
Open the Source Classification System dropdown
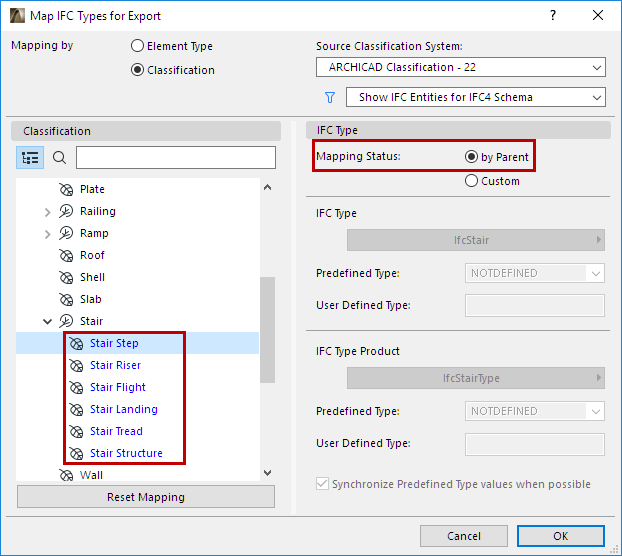click(x=460, y=68)
